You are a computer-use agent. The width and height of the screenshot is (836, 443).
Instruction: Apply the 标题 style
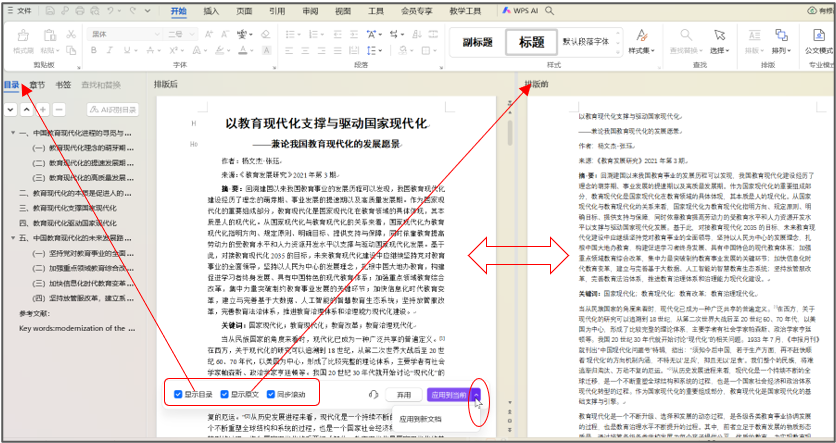pos(531,42)
